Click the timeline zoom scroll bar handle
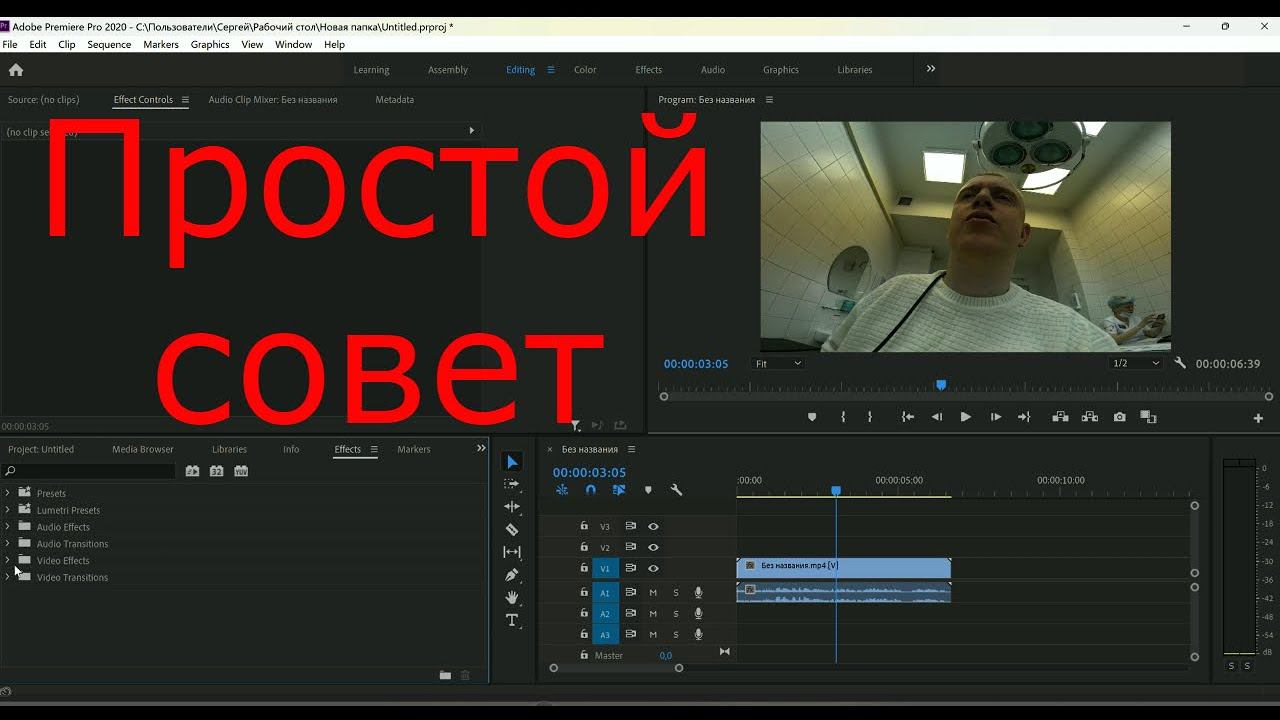The width and height of the screenshot is (1280, 720). click(x=616, y=668)
